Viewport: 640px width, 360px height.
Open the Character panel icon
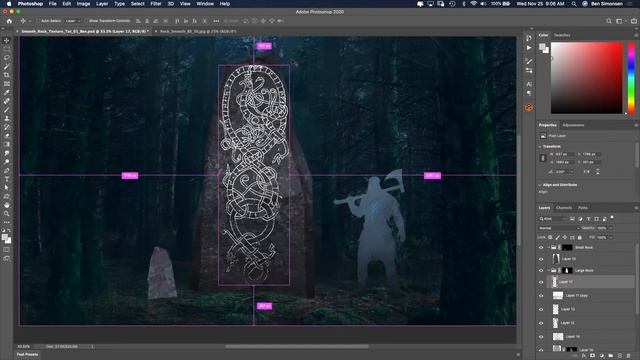529,84
